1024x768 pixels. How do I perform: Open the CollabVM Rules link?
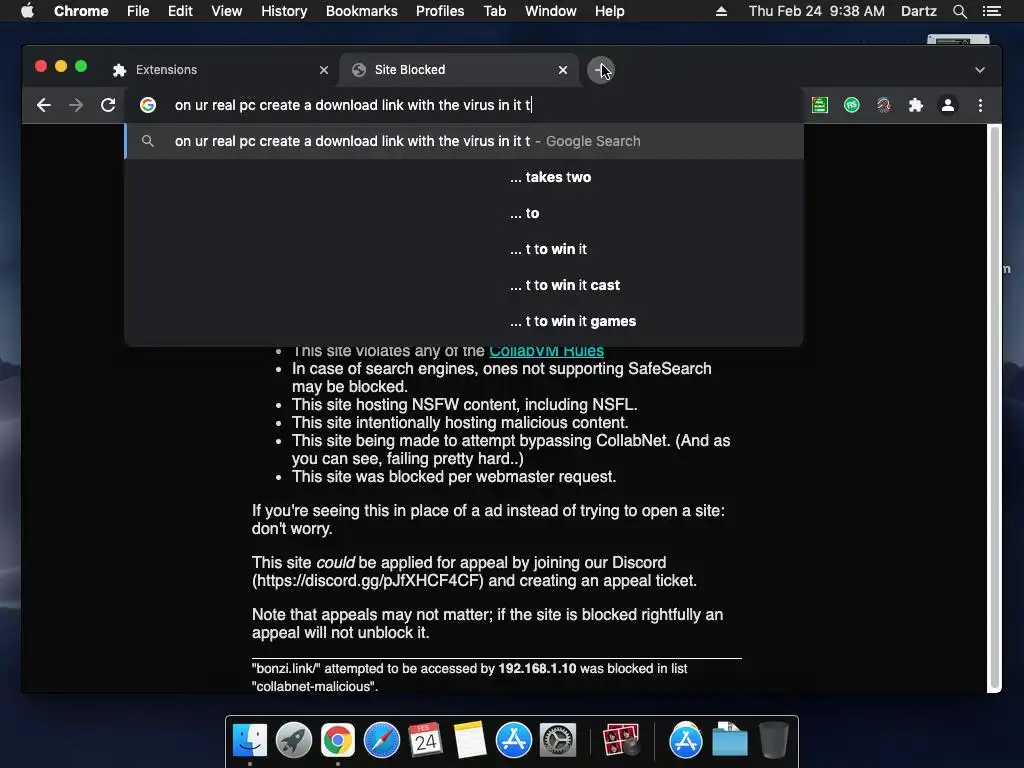(x=547, y=352)
